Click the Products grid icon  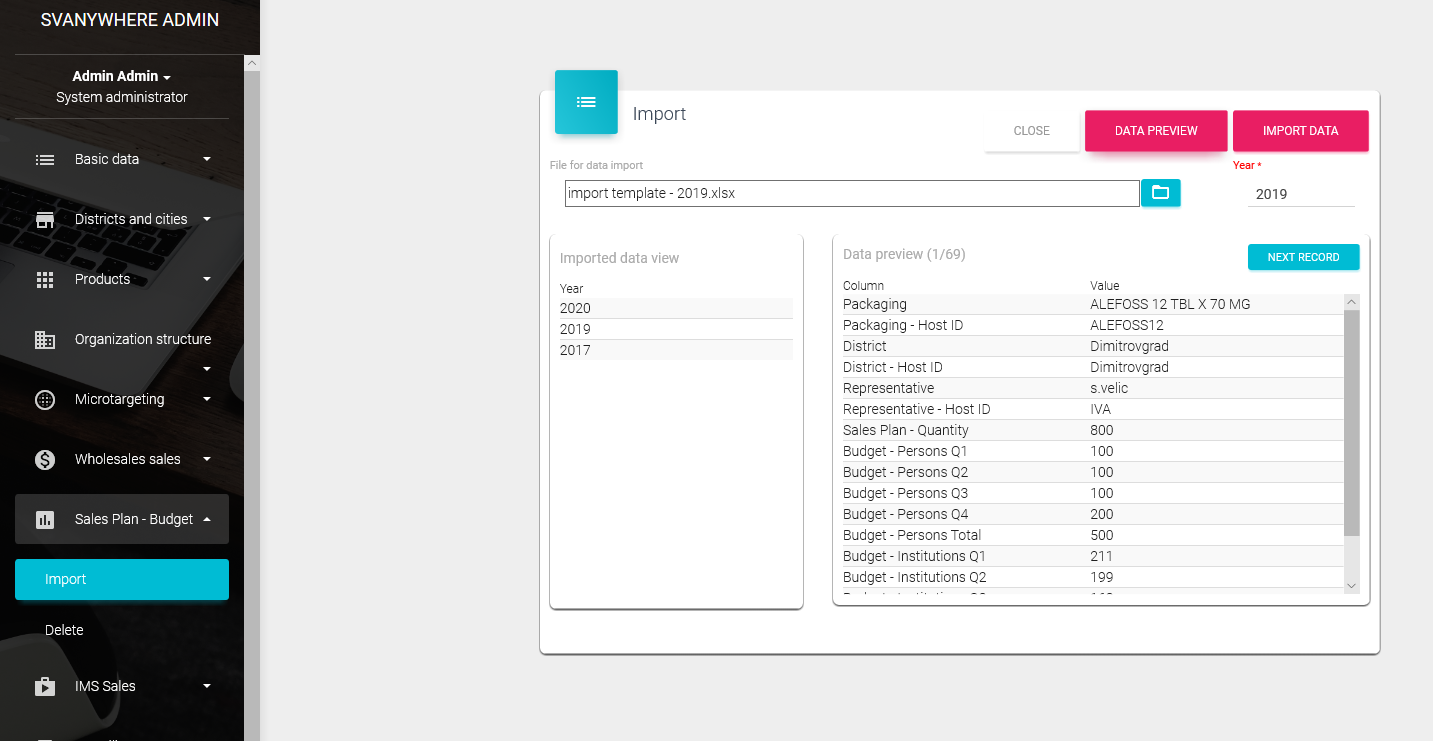[45, 280]
